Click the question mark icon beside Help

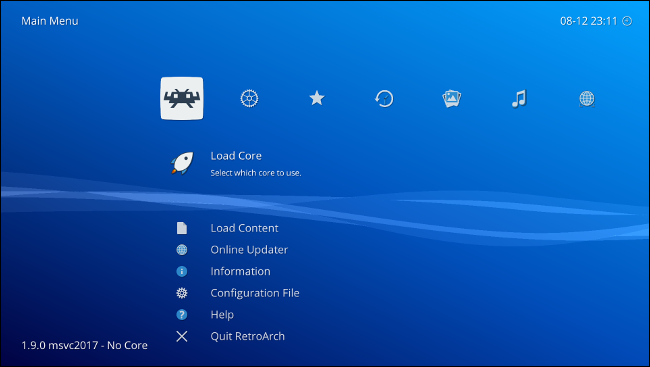pyautogui.click(x=182, y=314)
